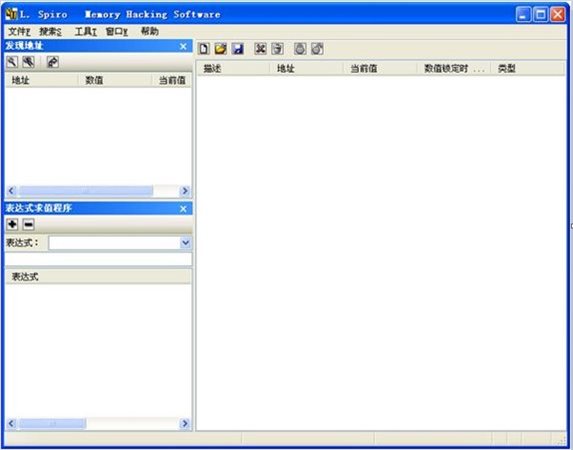Click the expression result box below 表达式

pyautogui.click(x=98, y=259)
